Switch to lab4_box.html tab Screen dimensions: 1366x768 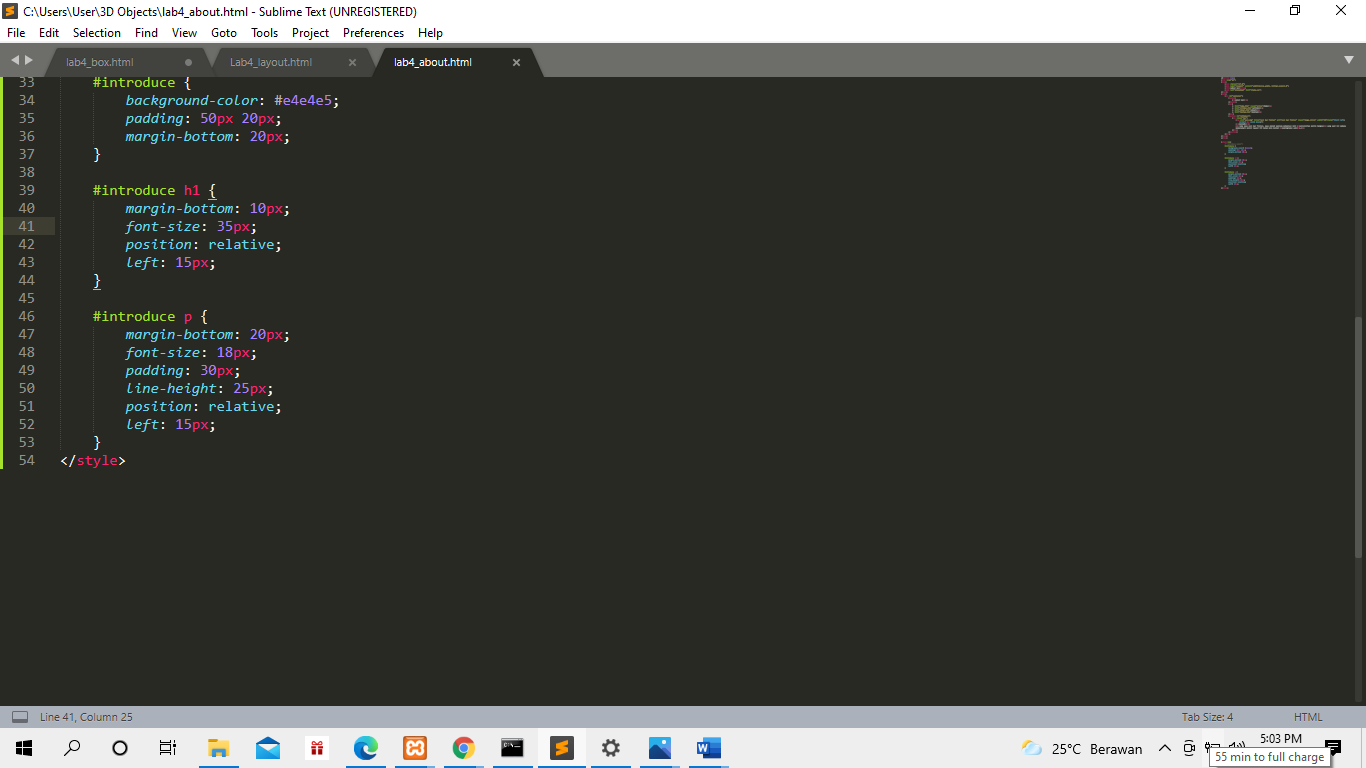[x=100, y=62]
